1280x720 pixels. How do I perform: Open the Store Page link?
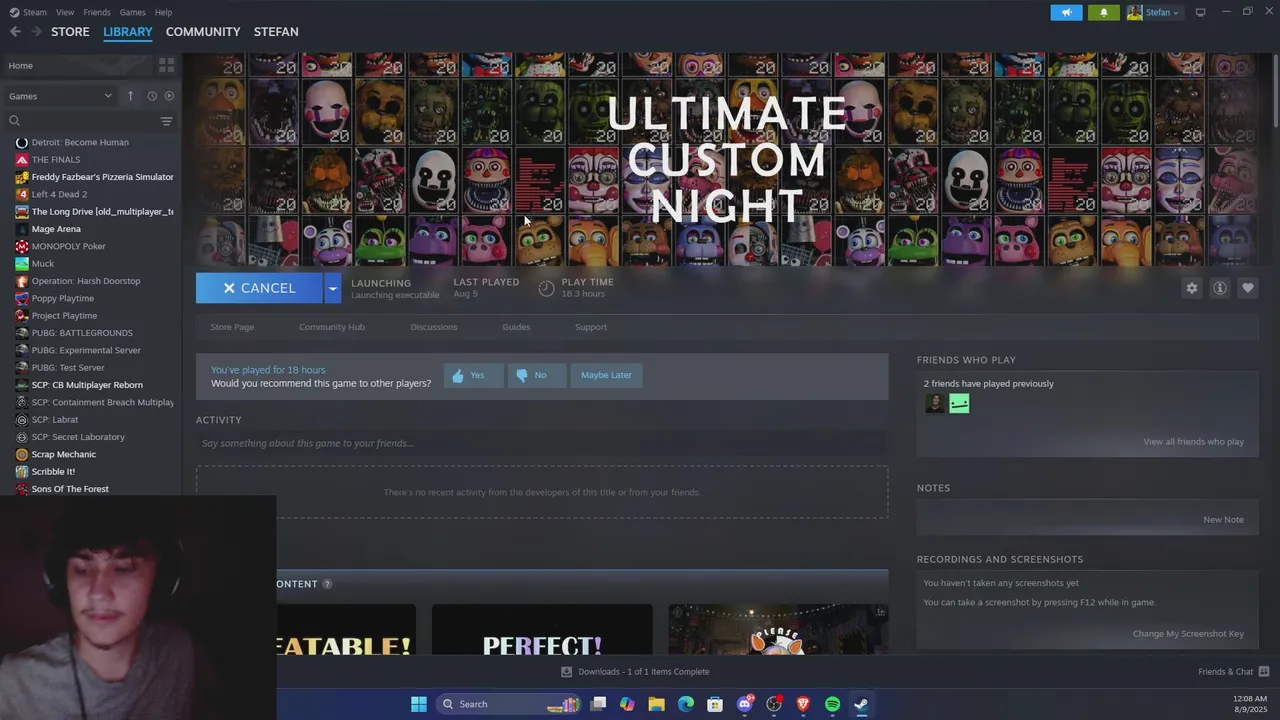[x=232, y=327]
